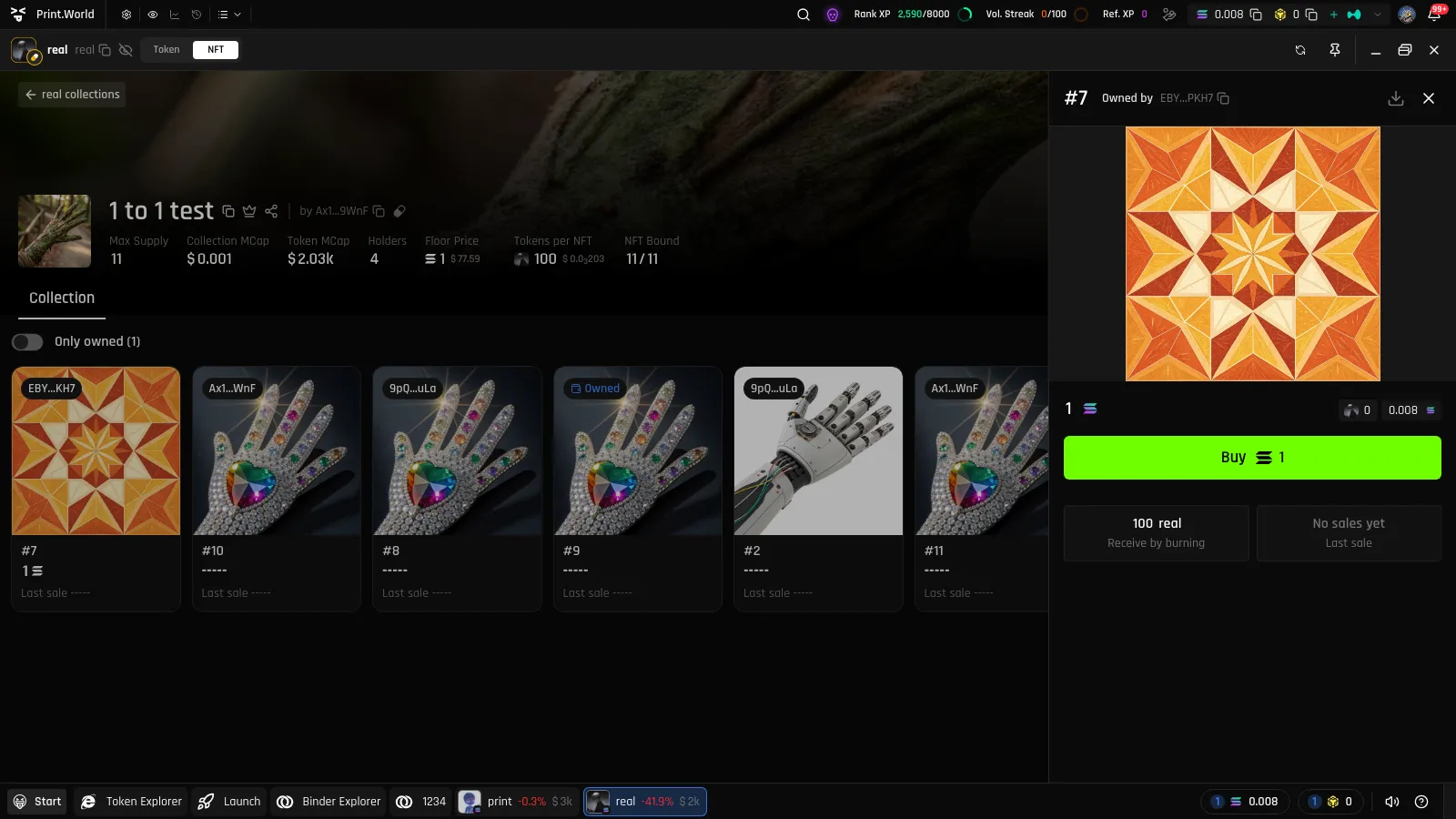Click the real token balance 0 in detail panel
Screen dimensions: 1456x819
[x=1357, y=410]
